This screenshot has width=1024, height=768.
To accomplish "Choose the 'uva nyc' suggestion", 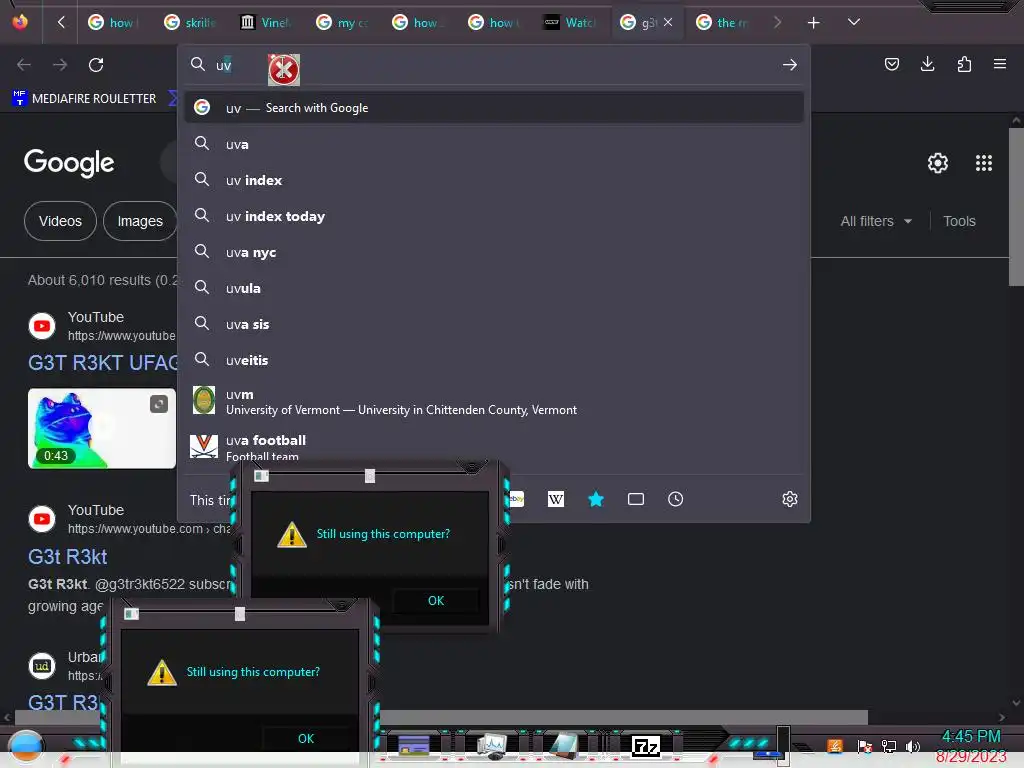I will pos(494,252).
